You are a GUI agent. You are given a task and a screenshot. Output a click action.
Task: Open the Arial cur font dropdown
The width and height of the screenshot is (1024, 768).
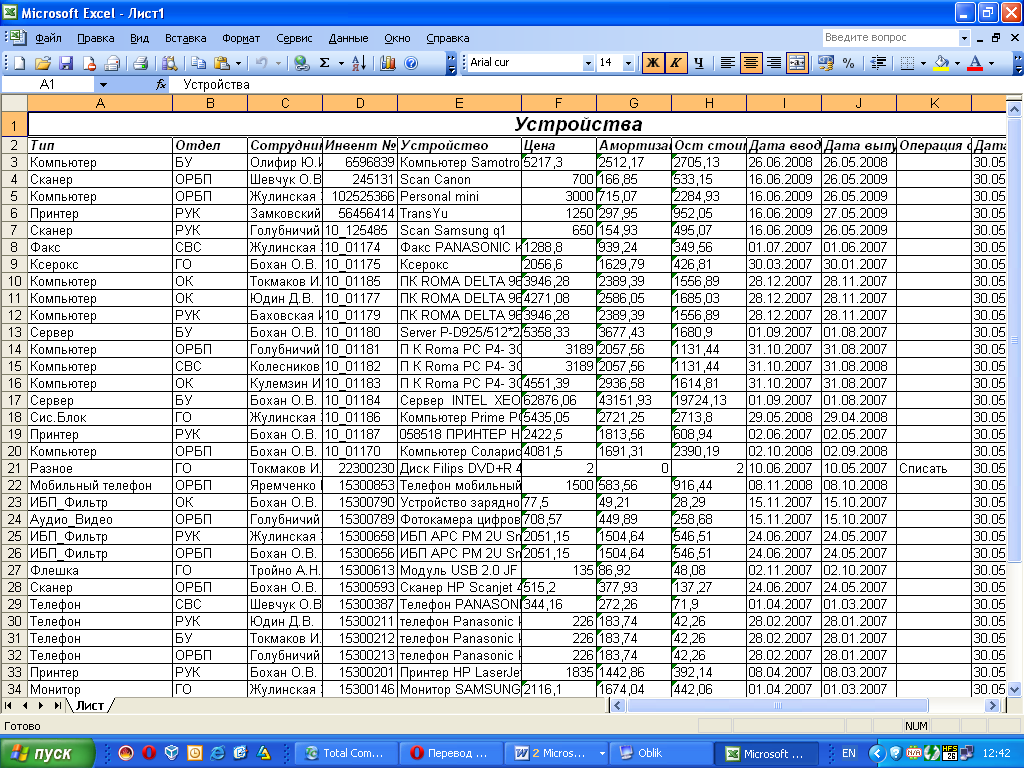point(588,63)
